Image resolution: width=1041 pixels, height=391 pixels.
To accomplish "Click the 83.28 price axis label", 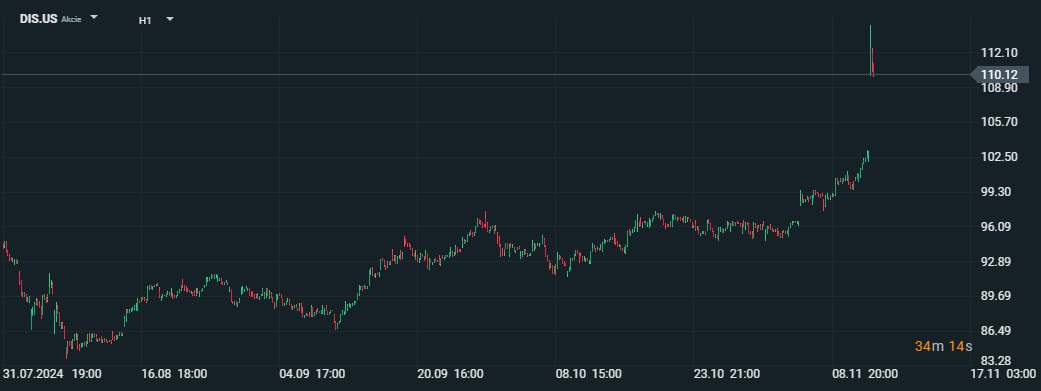I will 999,360.
